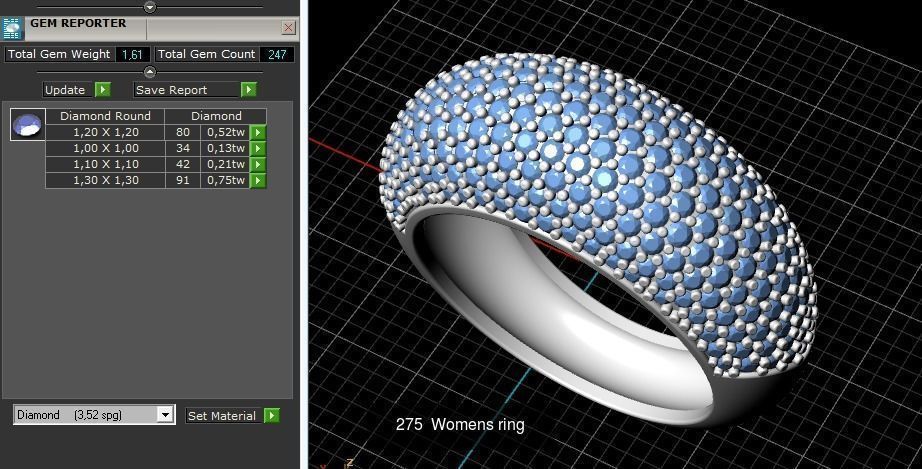Select the 1,20 X 1,20 size cell
Viewport: 922px width, 469px height.
click(x=106, y=132)
